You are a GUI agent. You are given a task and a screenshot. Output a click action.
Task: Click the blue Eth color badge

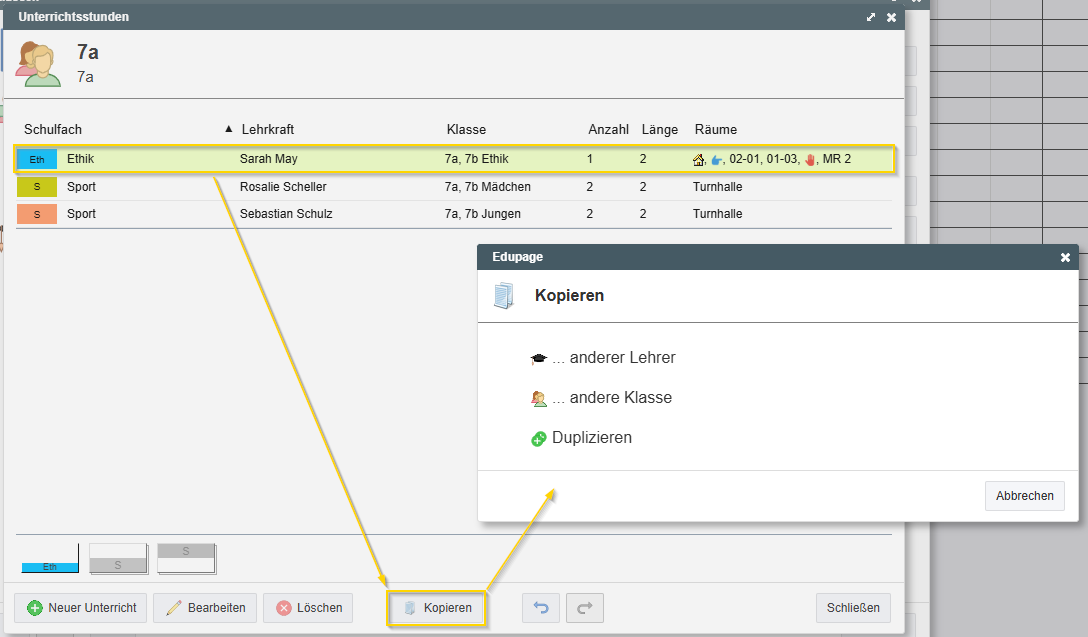pyautogui.click(x=37, y=160)
